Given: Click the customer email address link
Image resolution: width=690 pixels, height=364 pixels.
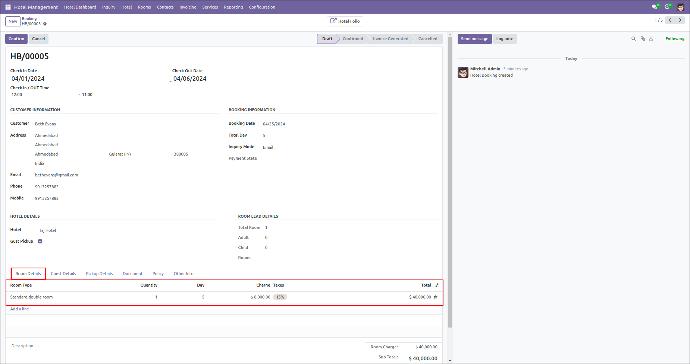Looking at the screenshot, I should coord(56,175).
